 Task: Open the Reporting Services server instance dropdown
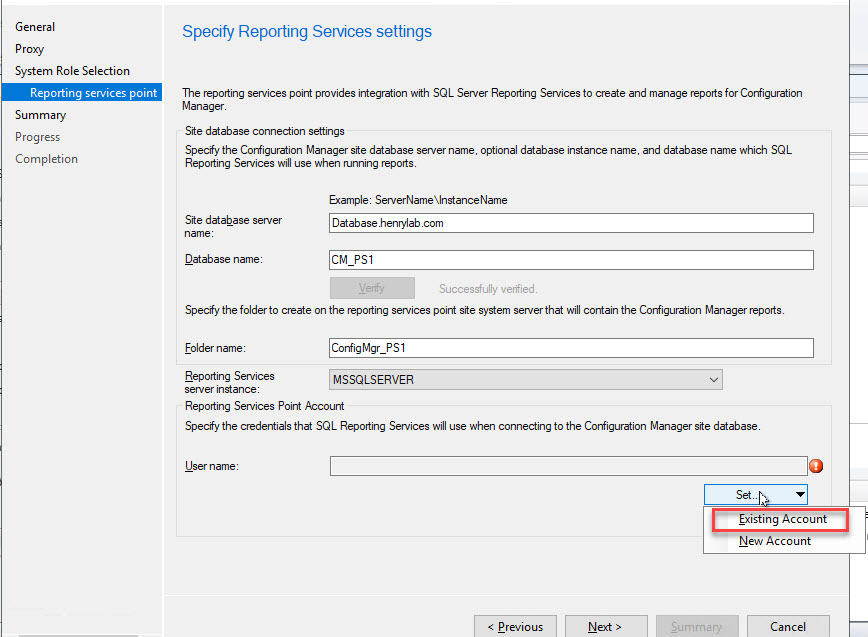tap(525, 380)
